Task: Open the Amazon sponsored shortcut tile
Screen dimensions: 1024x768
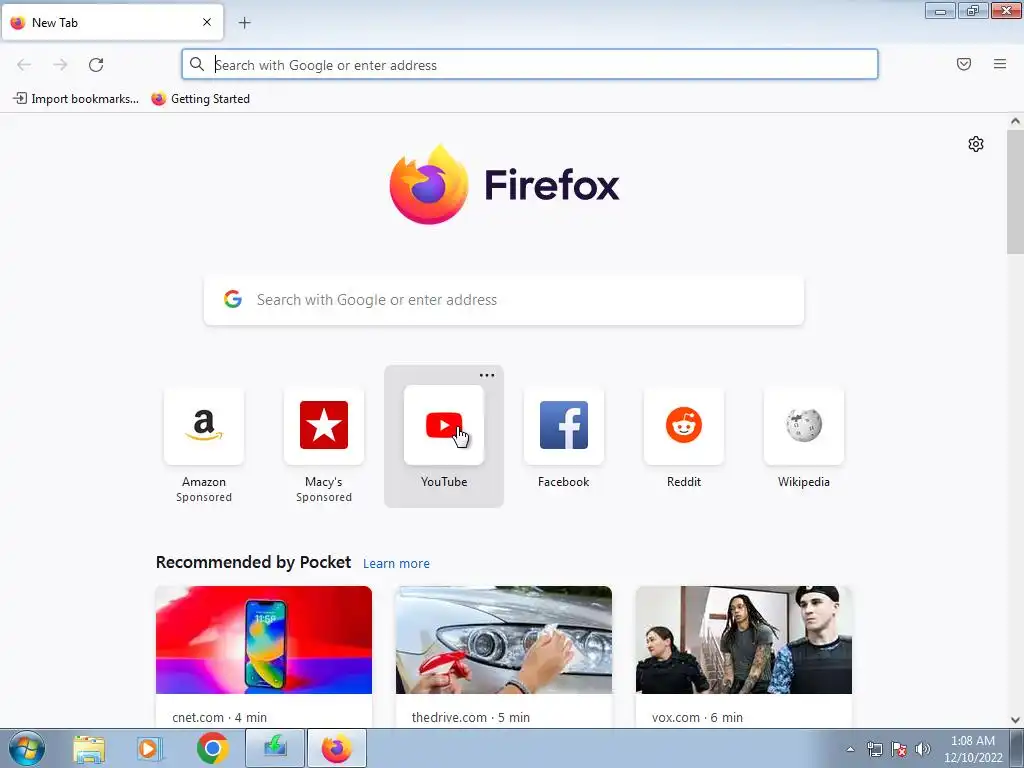Action: pos(204,426)
